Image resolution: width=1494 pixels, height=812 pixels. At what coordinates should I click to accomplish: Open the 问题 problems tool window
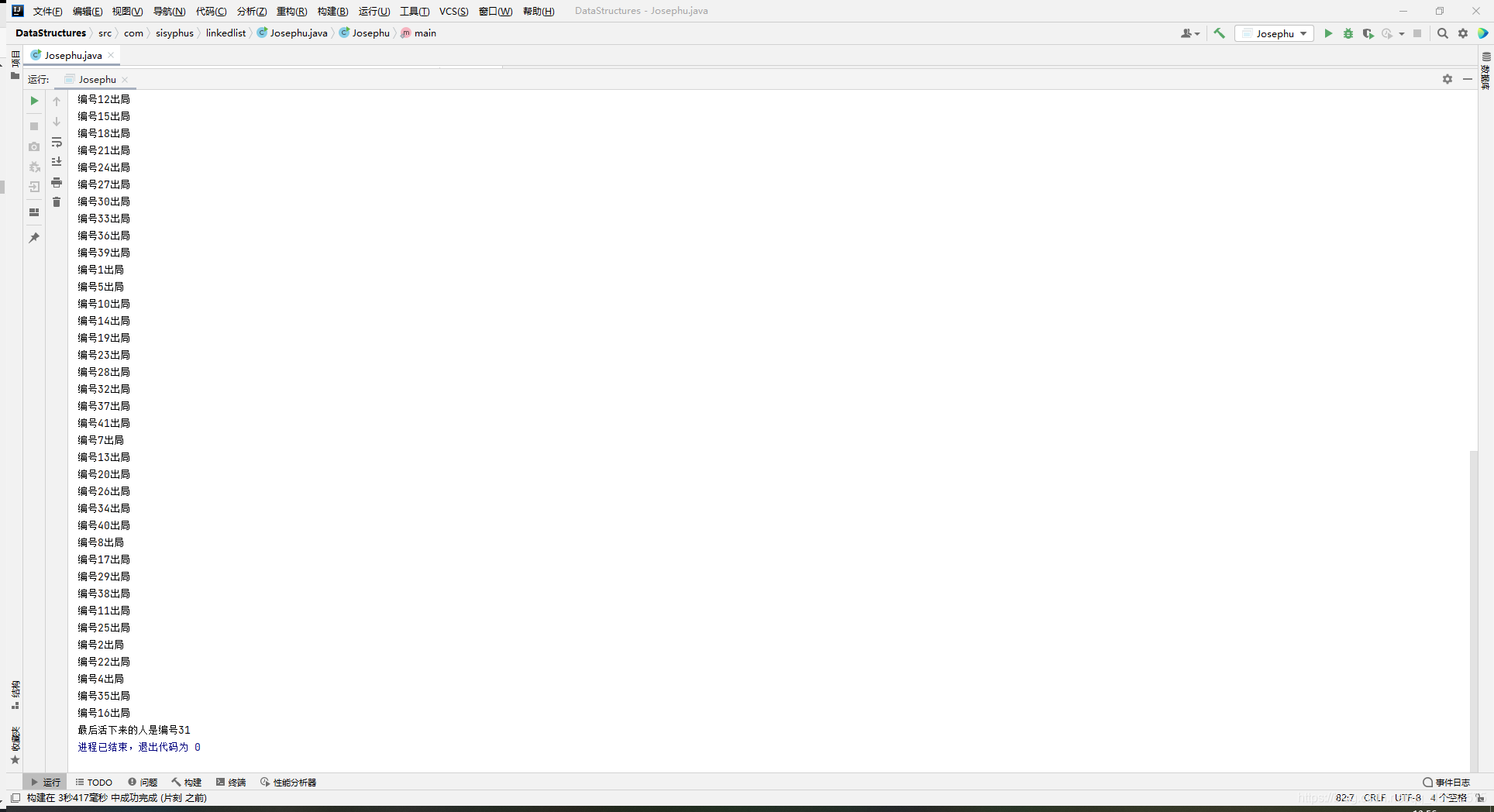[x=143, y=782]
